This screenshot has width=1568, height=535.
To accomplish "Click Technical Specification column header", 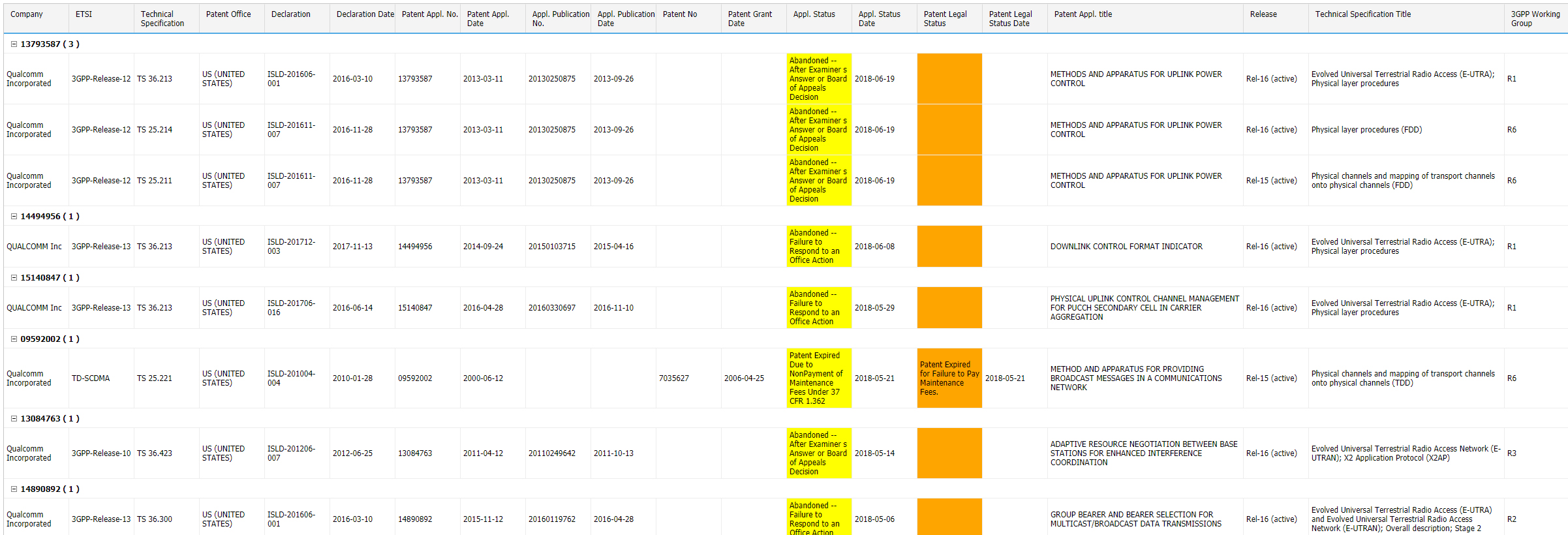I will (166, 18).
